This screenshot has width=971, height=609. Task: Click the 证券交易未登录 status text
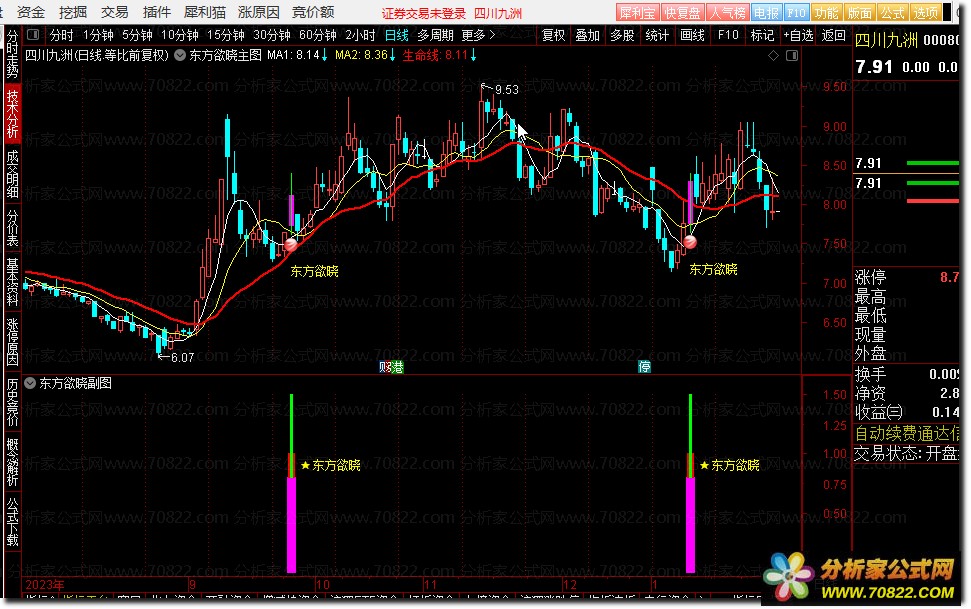(423, 13)
